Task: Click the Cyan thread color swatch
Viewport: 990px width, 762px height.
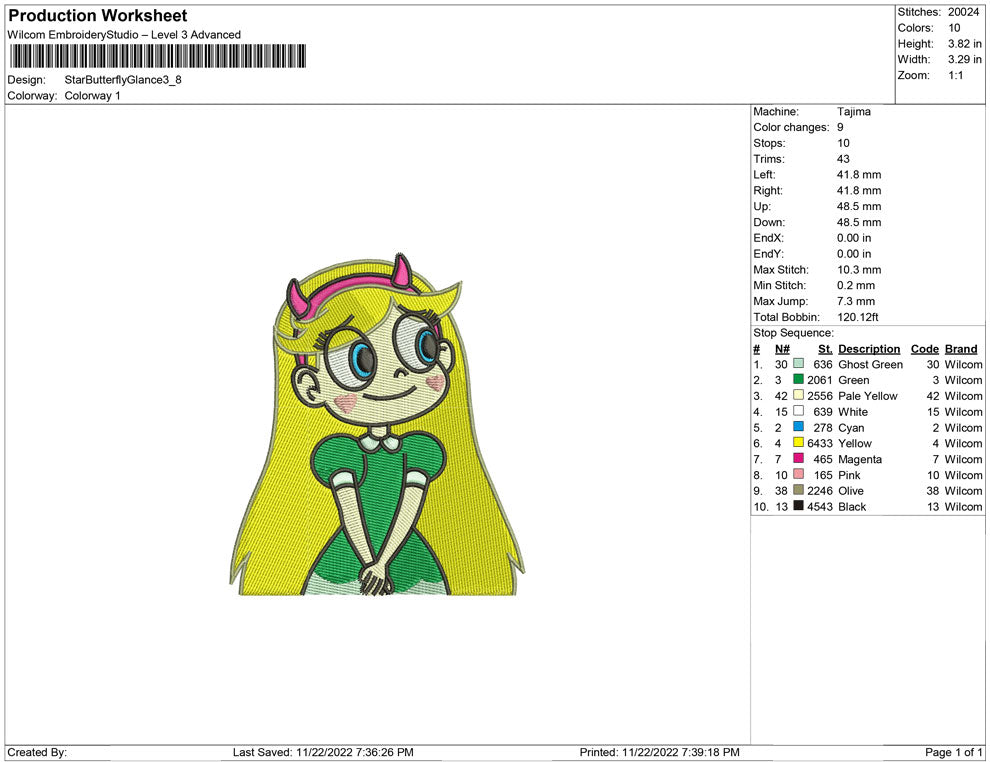Action: pos(799,427)
